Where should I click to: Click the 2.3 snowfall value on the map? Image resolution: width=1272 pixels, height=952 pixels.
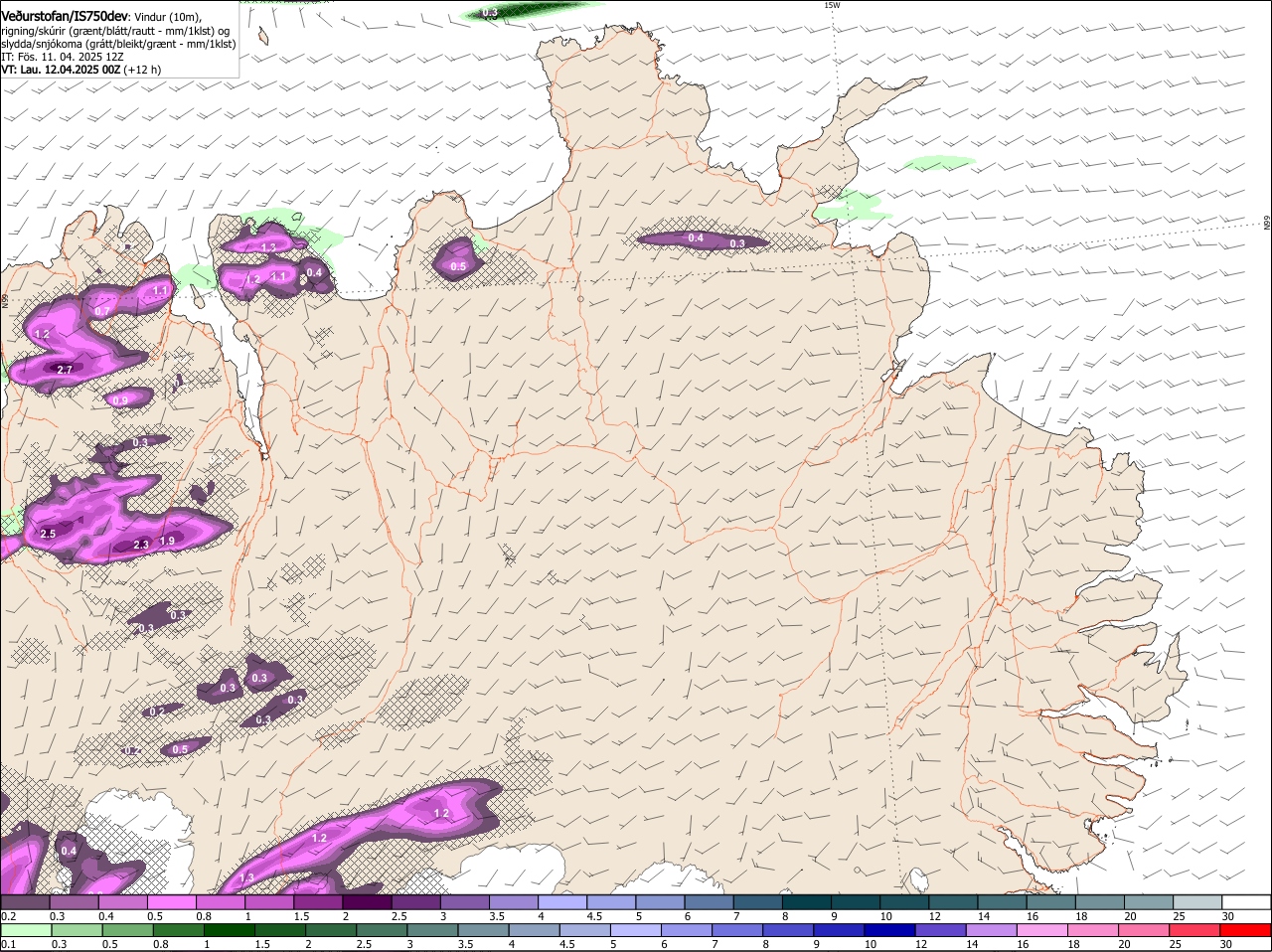[x=141, y=545]
